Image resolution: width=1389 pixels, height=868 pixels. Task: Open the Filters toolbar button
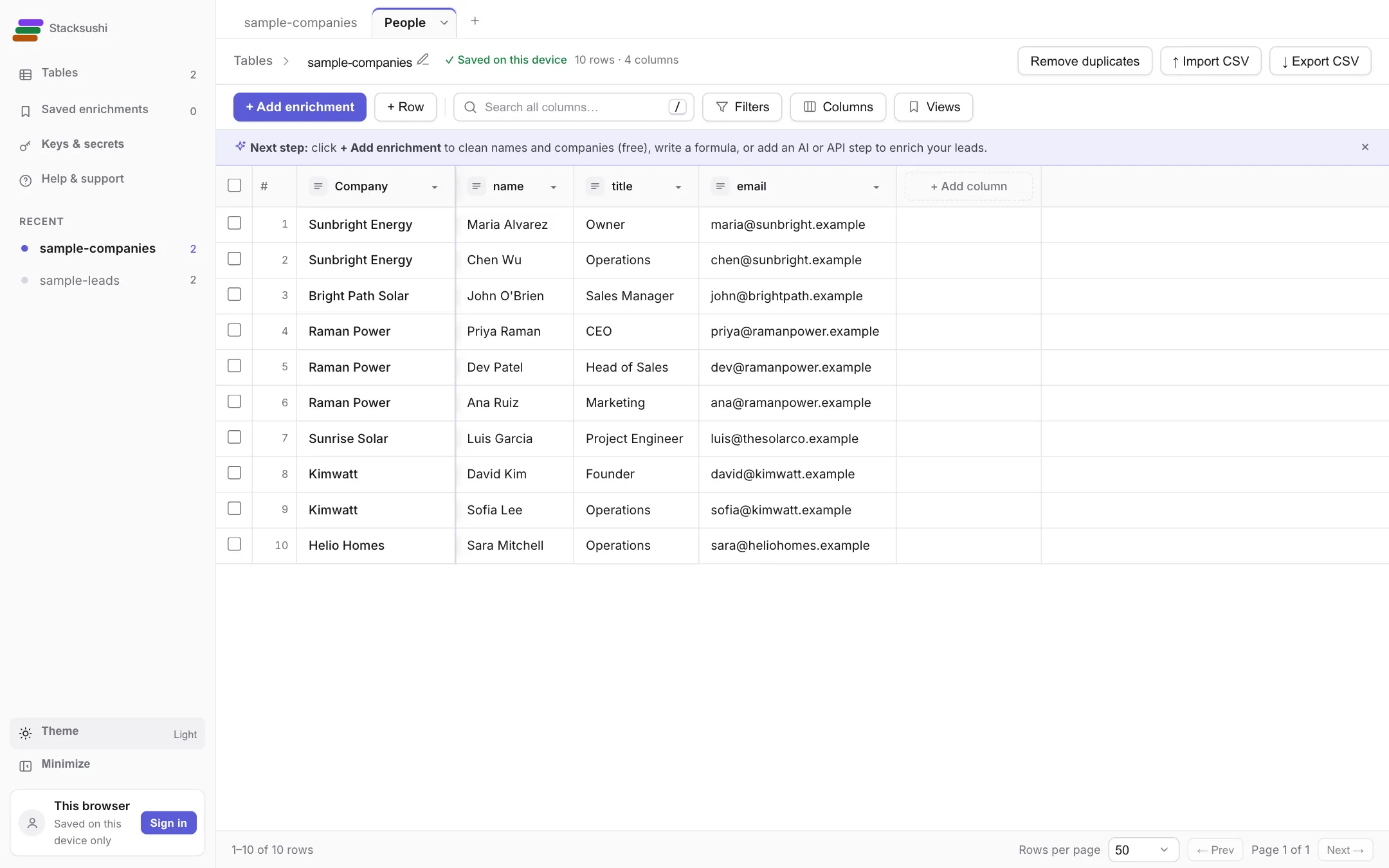pos(742,107)
